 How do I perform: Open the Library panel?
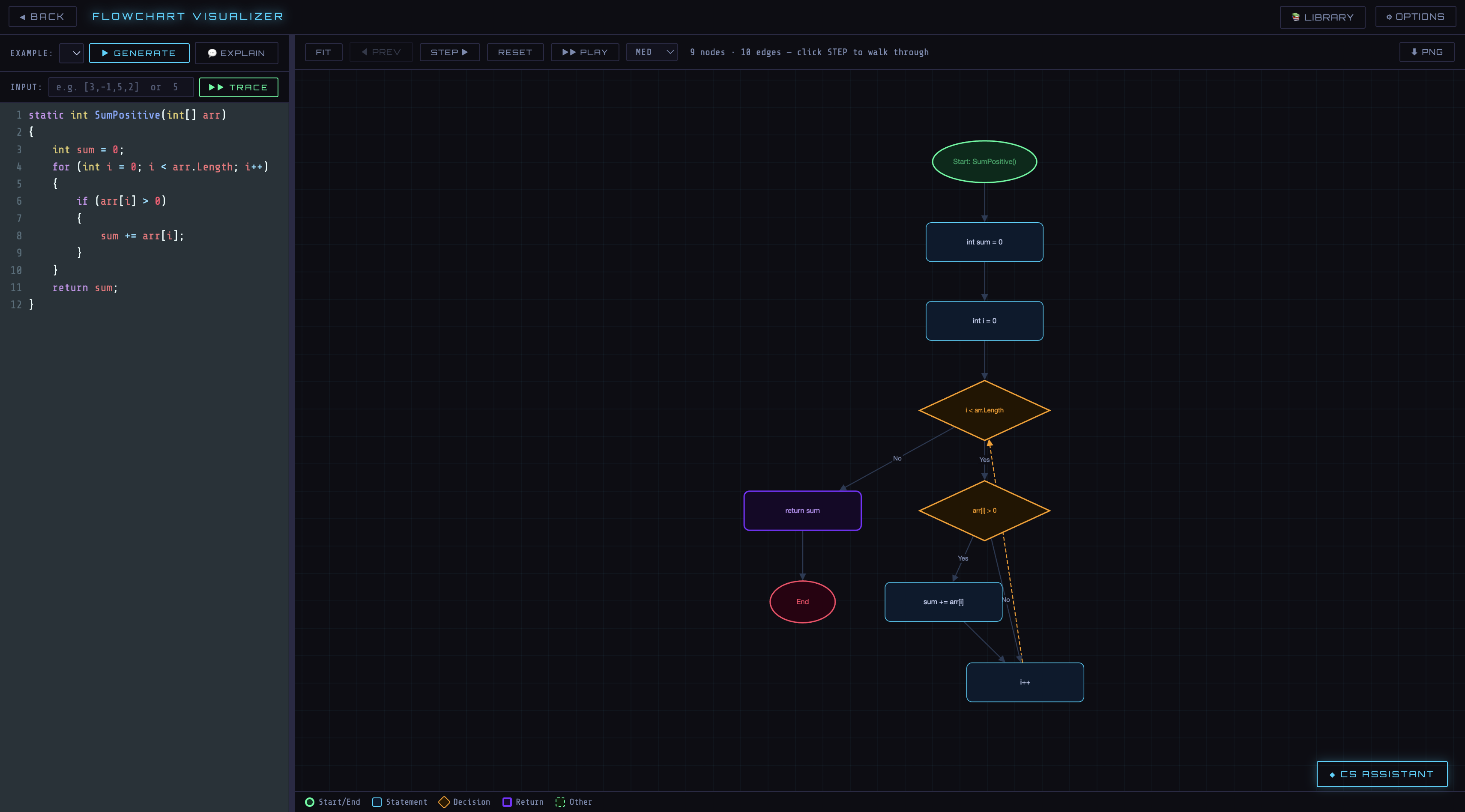[1322, 17]
